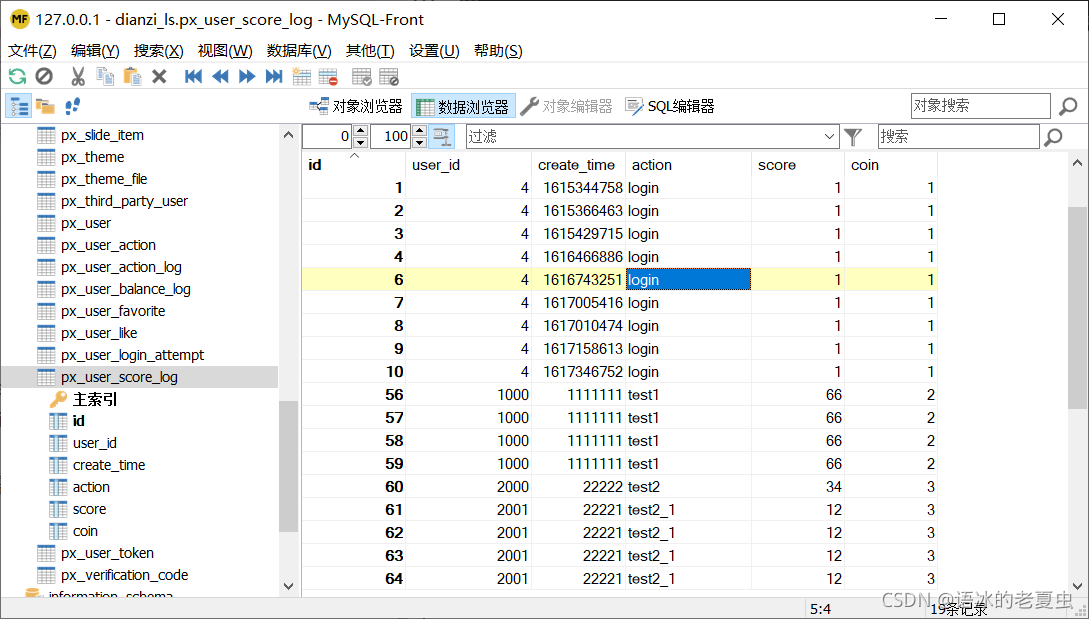Toggle the footprints SQL history icon
Screen dimensions: 1089x619
tap(72, 106)
